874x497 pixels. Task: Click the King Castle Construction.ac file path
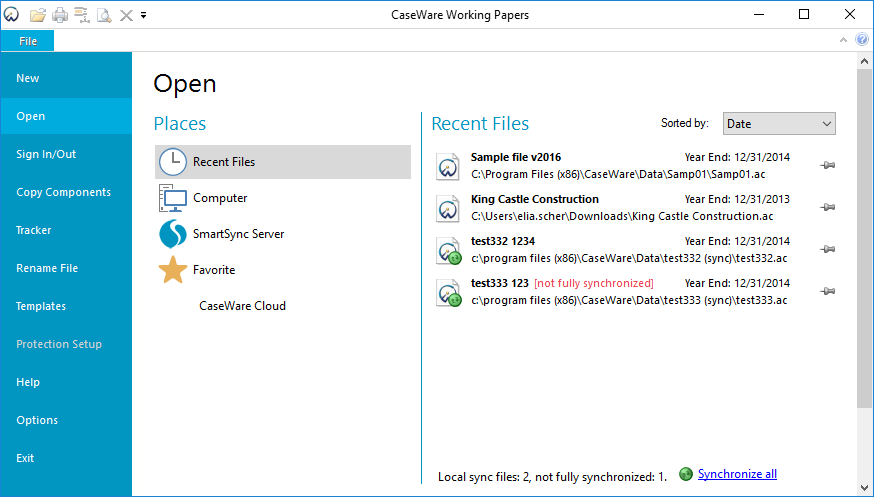[622, 216]
